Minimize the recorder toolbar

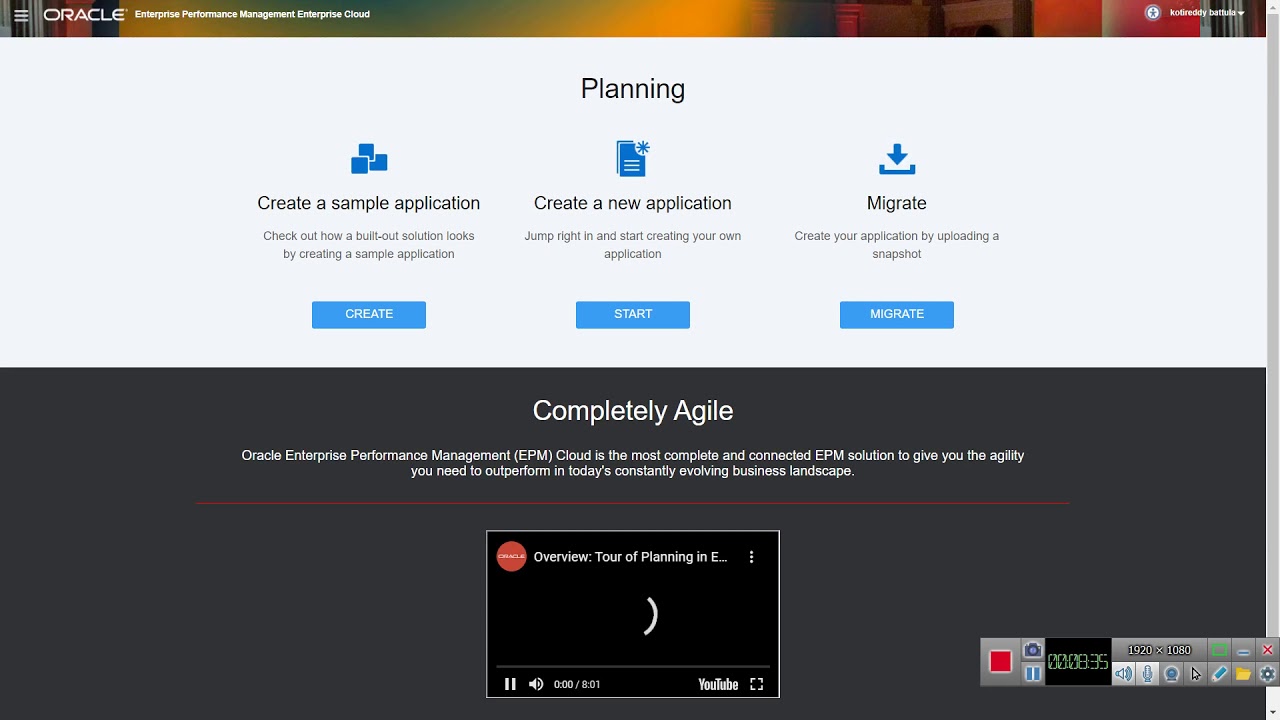tap(1244, 650)
